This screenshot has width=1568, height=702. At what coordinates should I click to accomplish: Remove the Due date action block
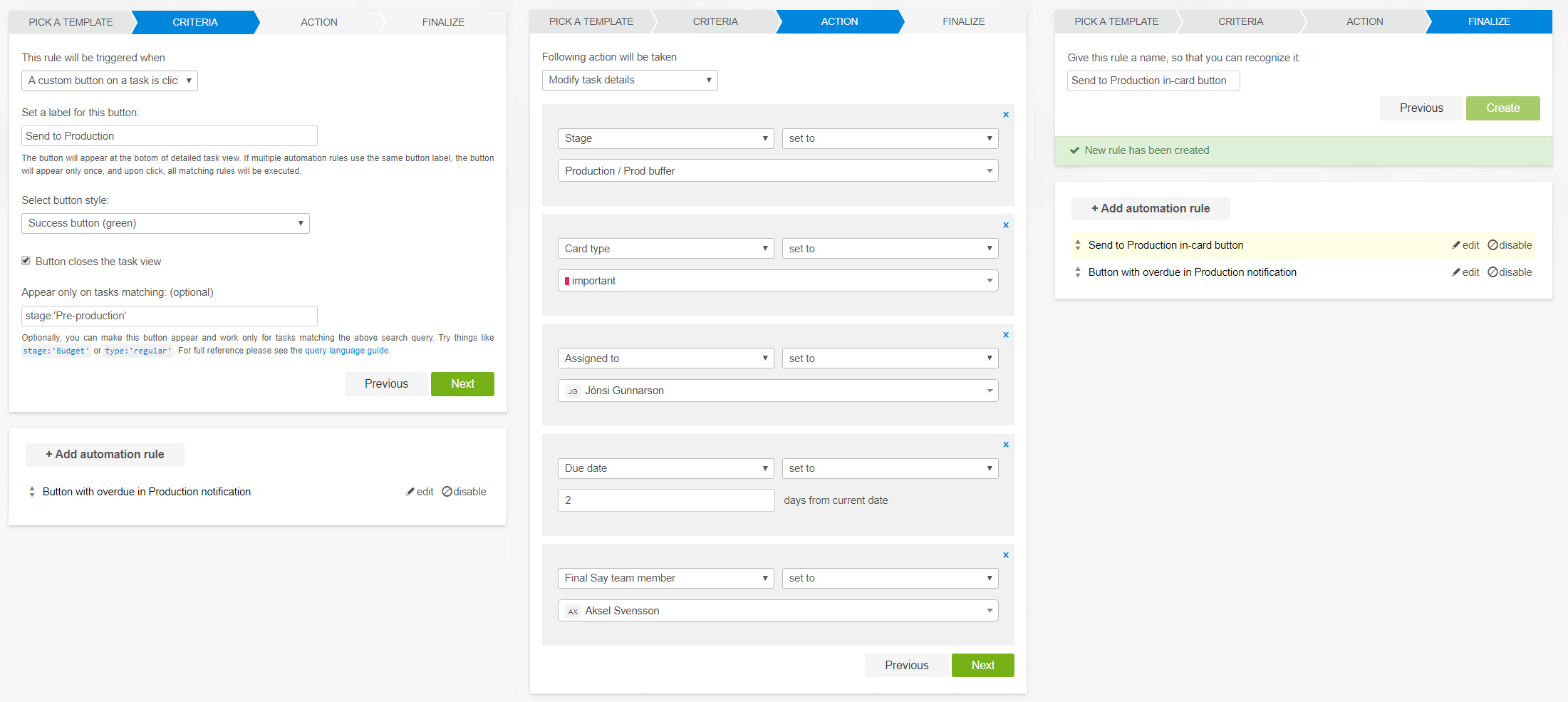(1005, 445)
